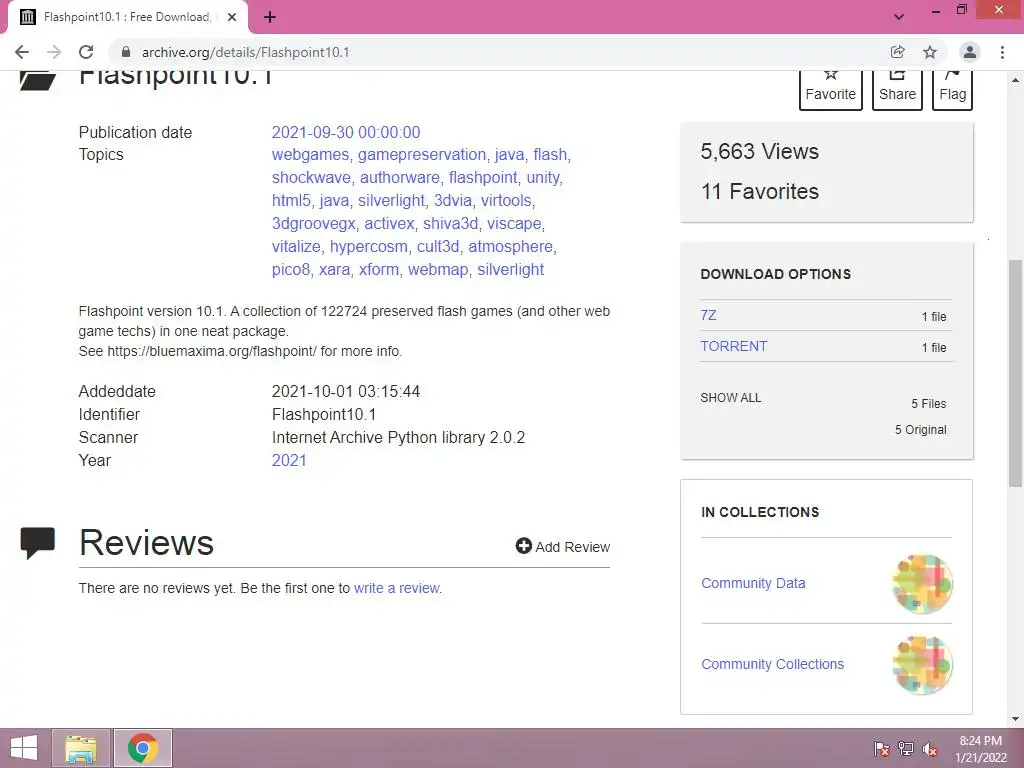Open the hypercosm topic link

(368, 247)
